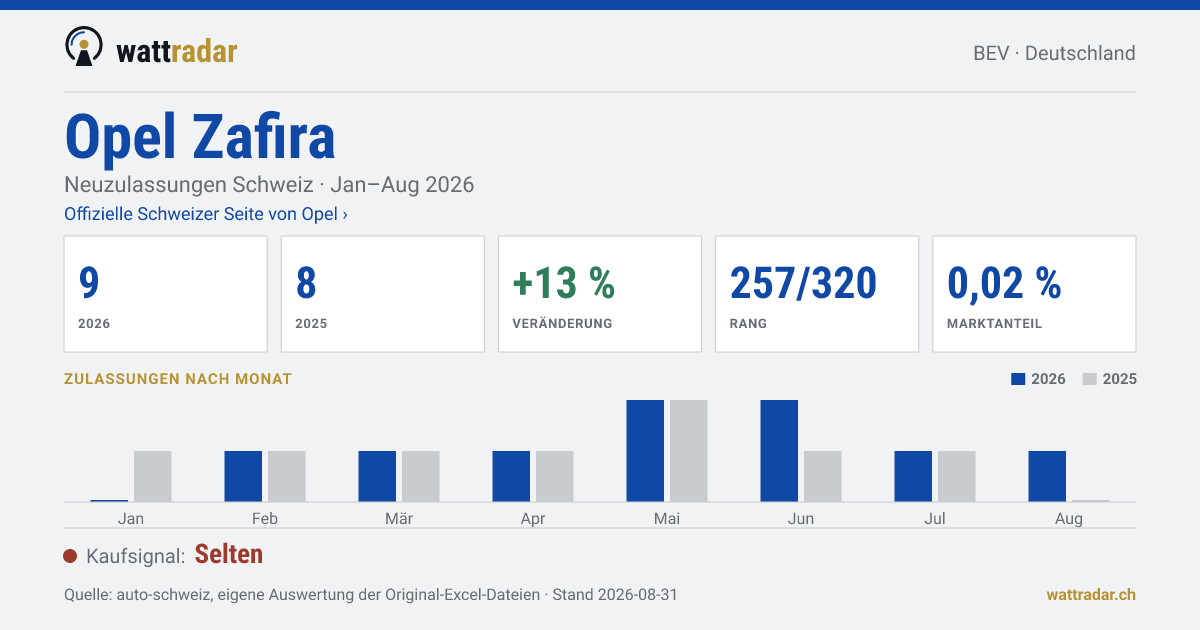This screenshot has width=1200, height=630.
Task: Click the blue 2026 bar for Aug
Action: tap(1047, 476)
